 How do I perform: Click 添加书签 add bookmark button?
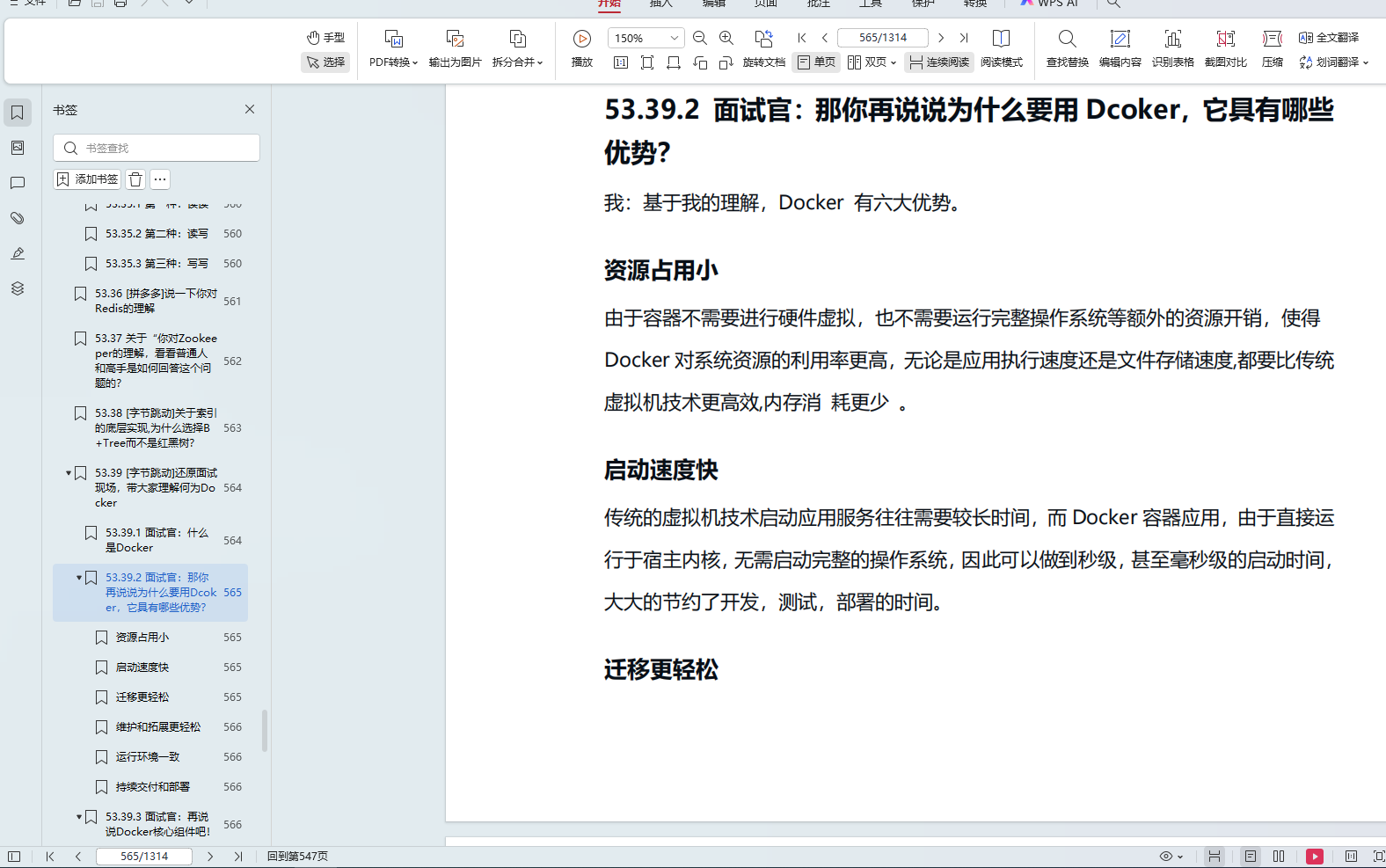pyautogui.click(x=87, y=179)
